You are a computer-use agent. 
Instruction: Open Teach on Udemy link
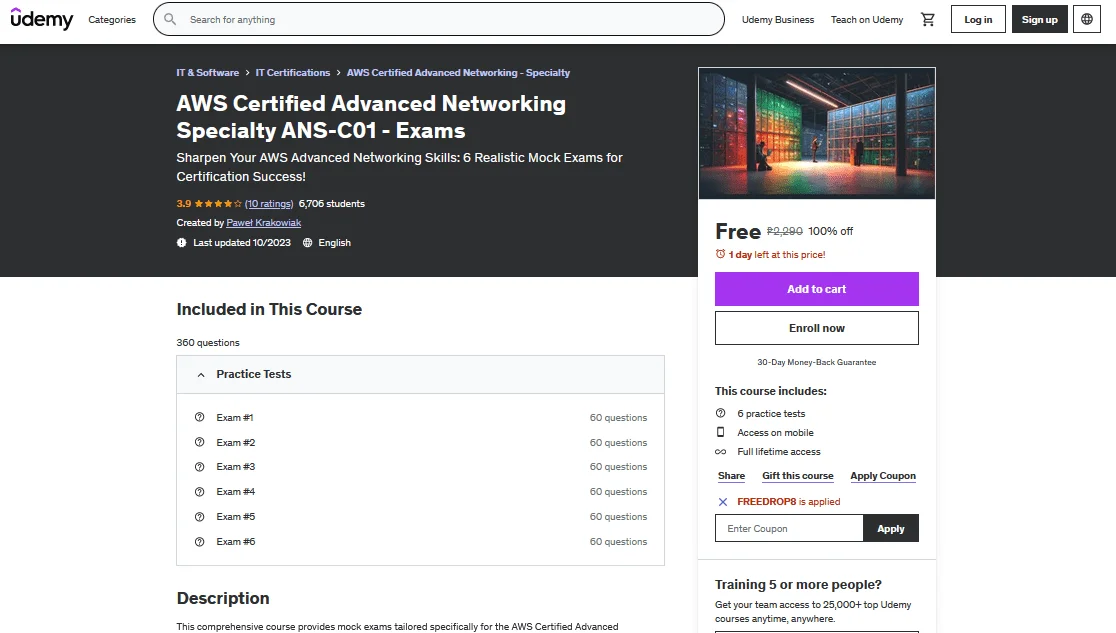(867, 19)
